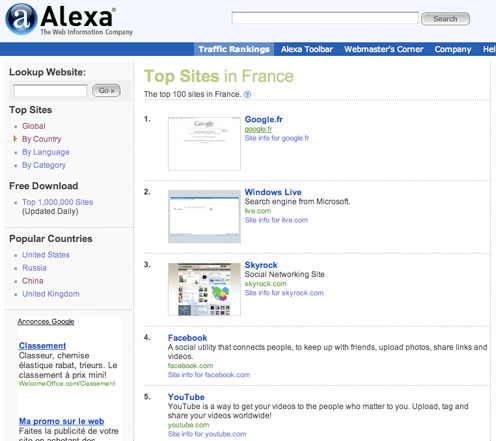Focus the top search input field
This screenshot has width=496, height=441.
(325, 18)
